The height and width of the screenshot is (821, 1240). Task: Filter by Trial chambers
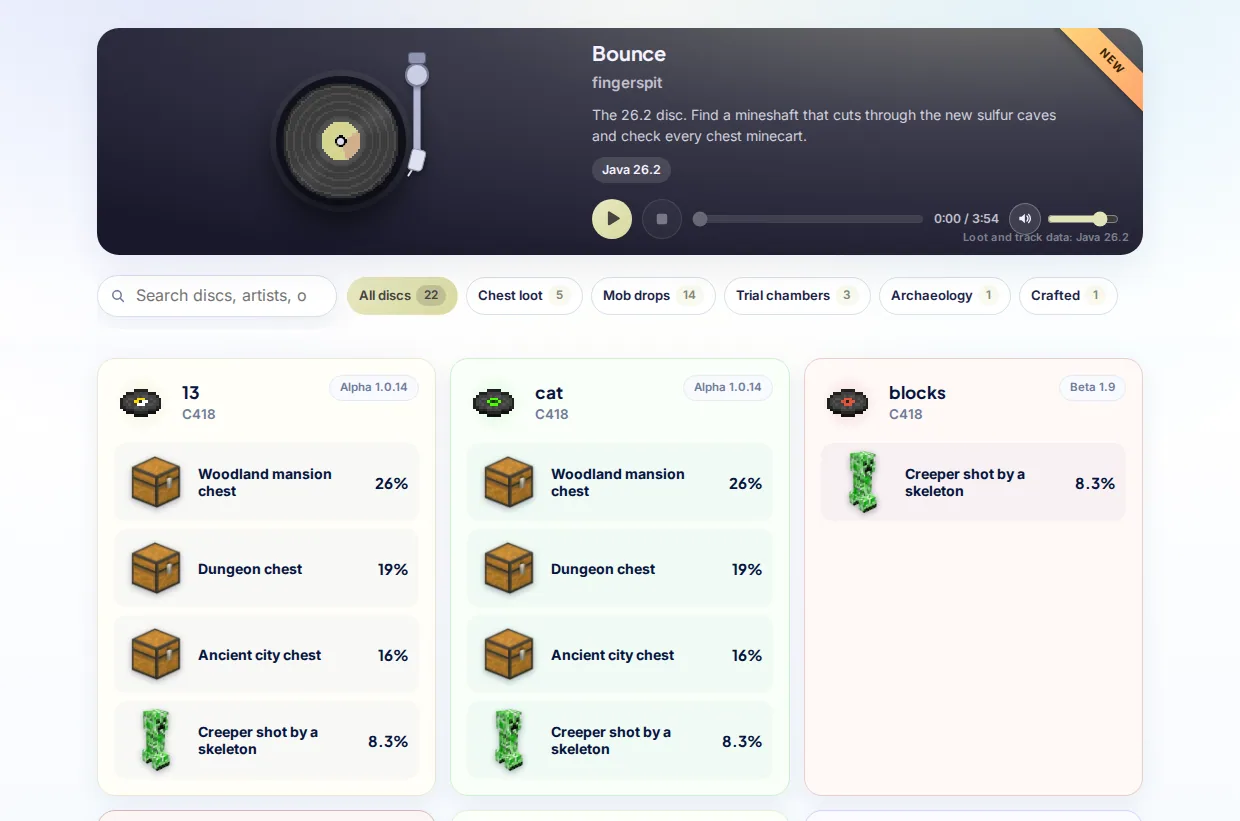point(797,296)
